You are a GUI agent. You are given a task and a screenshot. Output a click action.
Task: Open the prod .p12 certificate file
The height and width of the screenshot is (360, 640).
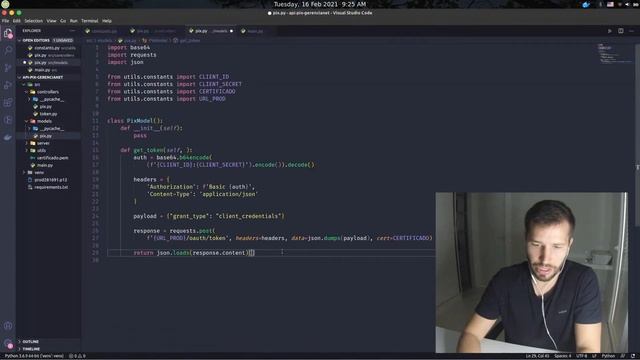click(x=48, y=180)
